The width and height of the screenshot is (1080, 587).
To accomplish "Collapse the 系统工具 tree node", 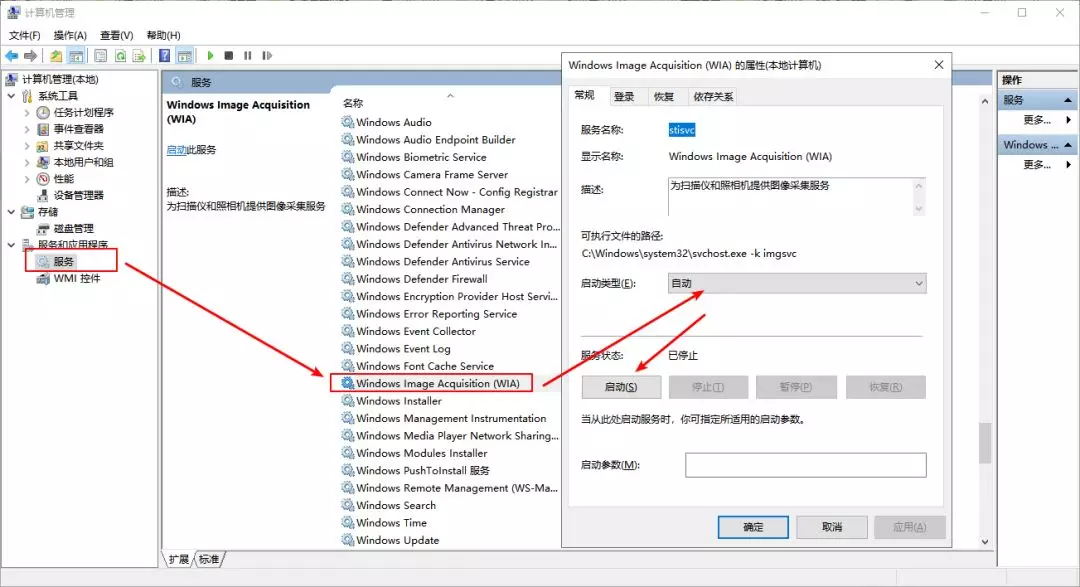I will click(12, 96).
